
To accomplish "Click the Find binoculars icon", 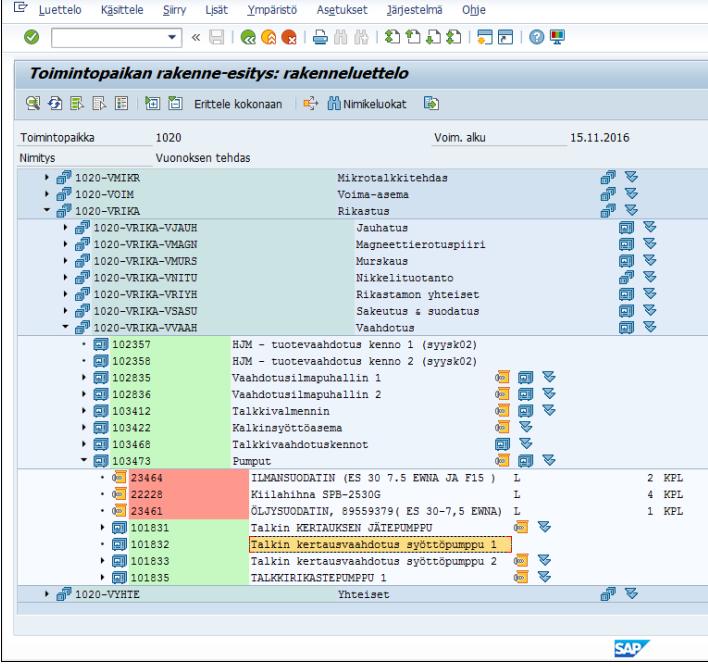I will point(340,37).
